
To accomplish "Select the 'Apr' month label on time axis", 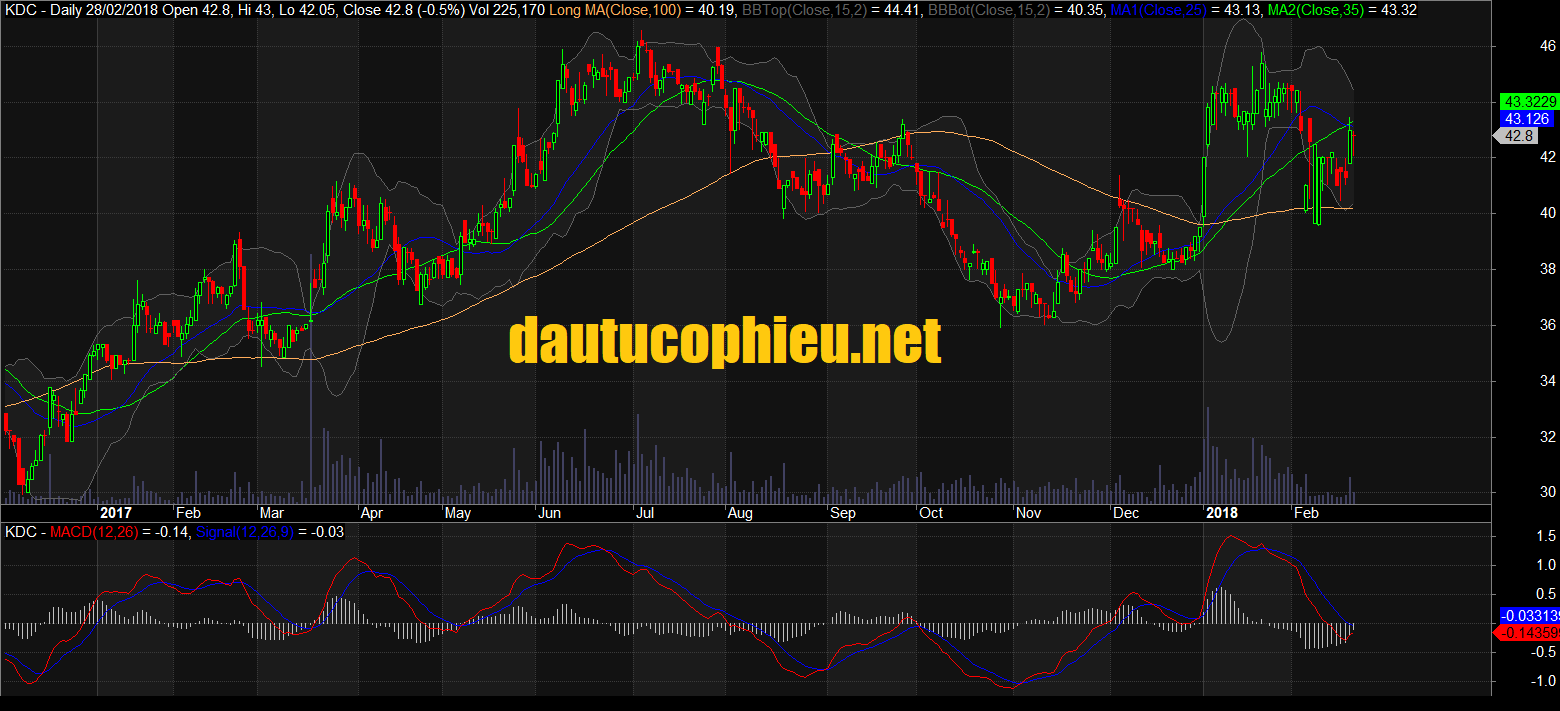I will [372, 513].
